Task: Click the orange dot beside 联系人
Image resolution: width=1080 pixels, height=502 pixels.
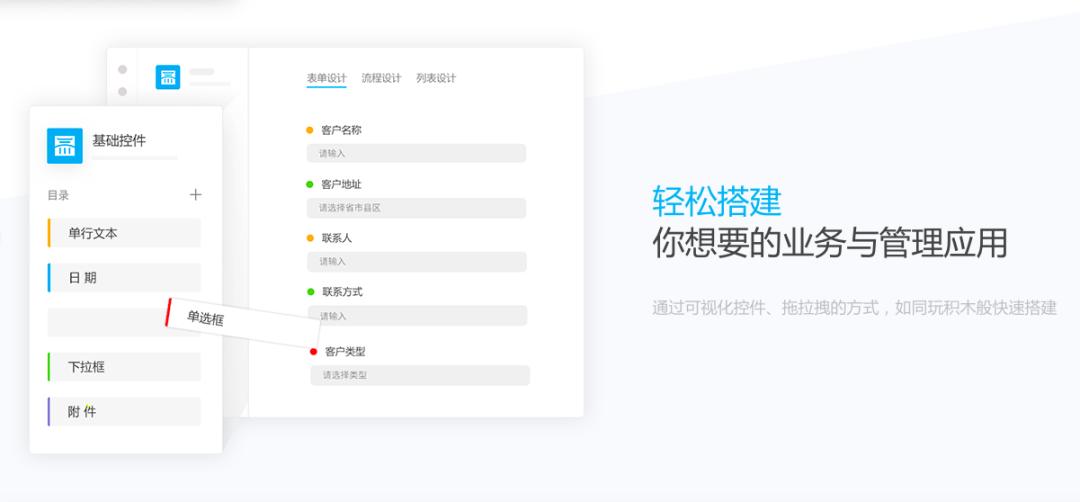Action: [x=310, y=238]
